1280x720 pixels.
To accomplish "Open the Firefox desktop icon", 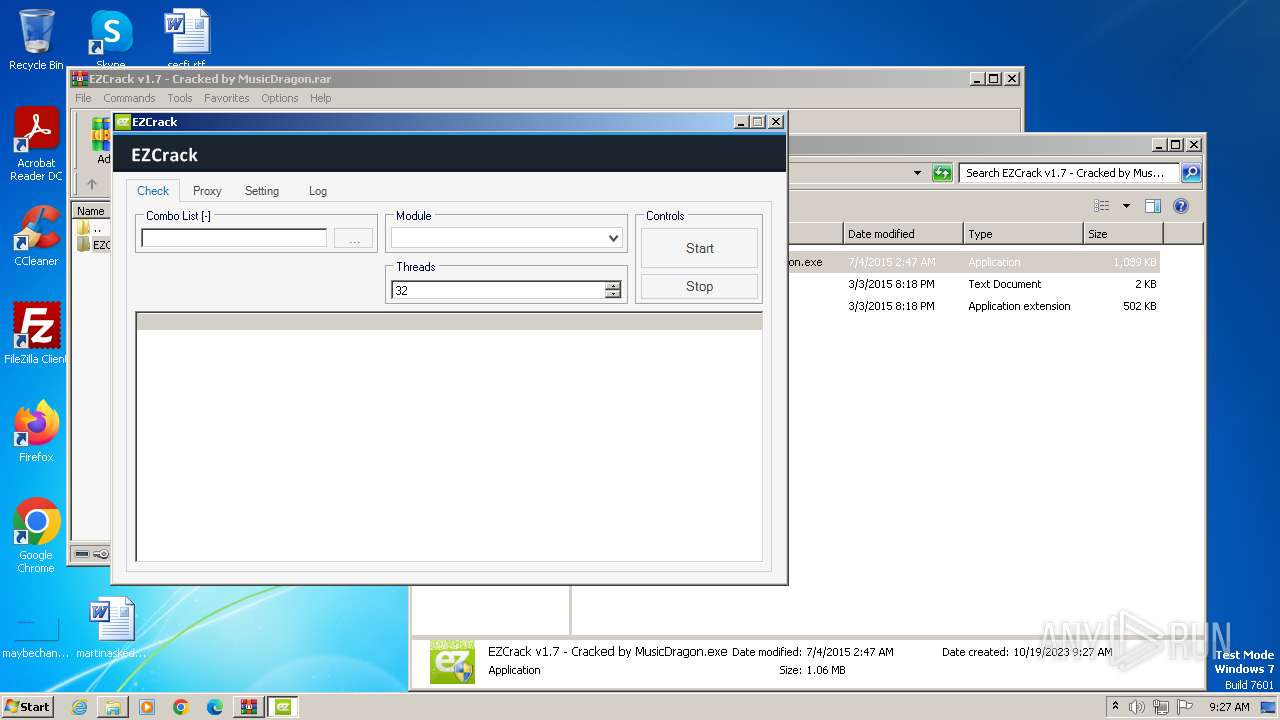I will (36, 431).
